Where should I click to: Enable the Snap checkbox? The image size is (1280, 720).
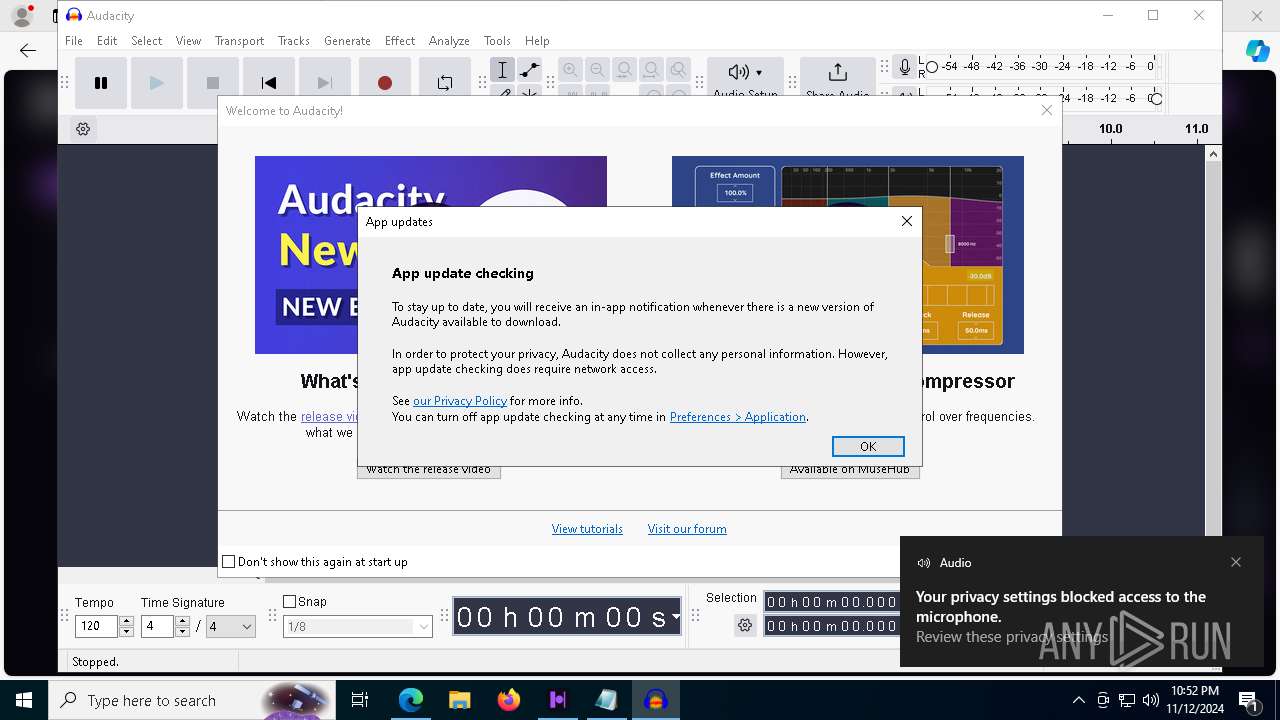pos(290,602)
